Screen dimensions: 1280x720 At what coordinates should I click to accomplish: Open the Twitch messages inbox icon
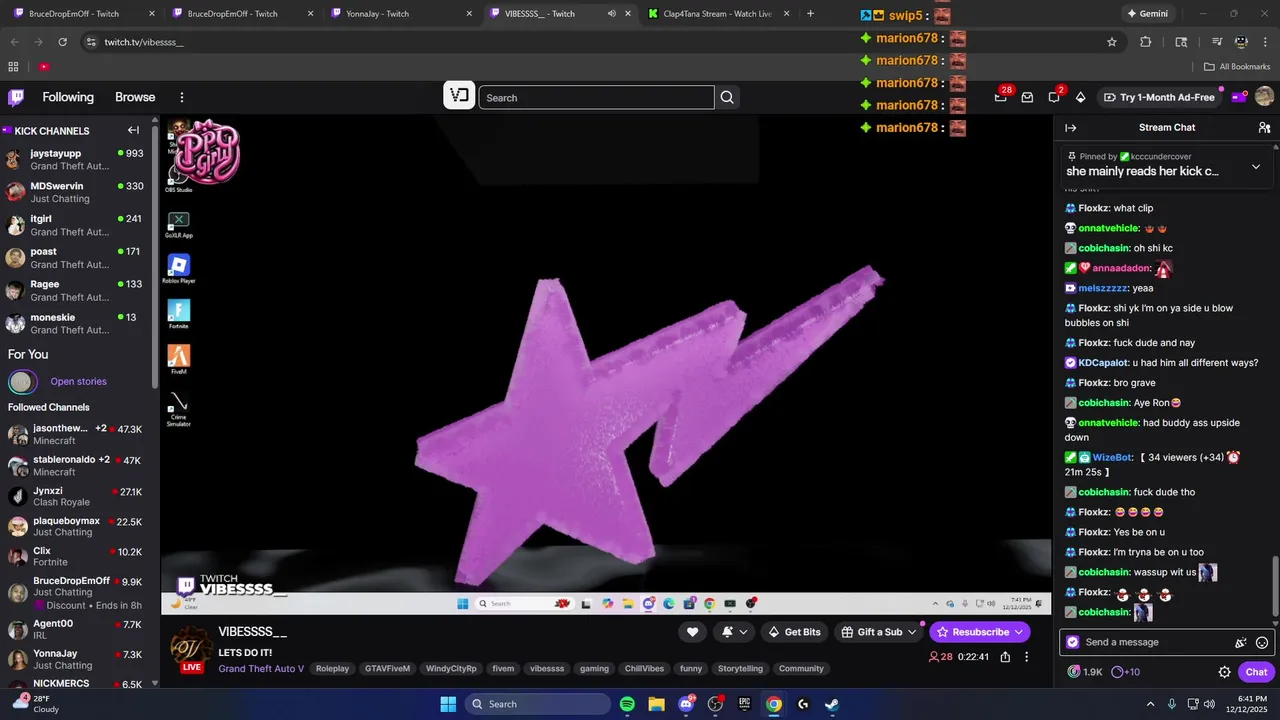coord(1027,97)
